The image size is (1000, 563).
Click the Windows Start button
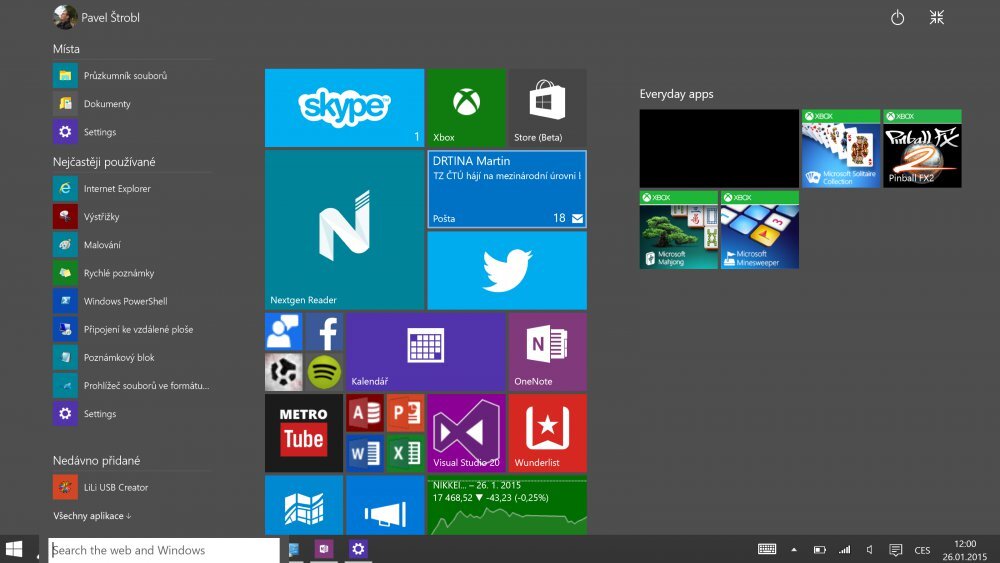(x=14, y=549)
